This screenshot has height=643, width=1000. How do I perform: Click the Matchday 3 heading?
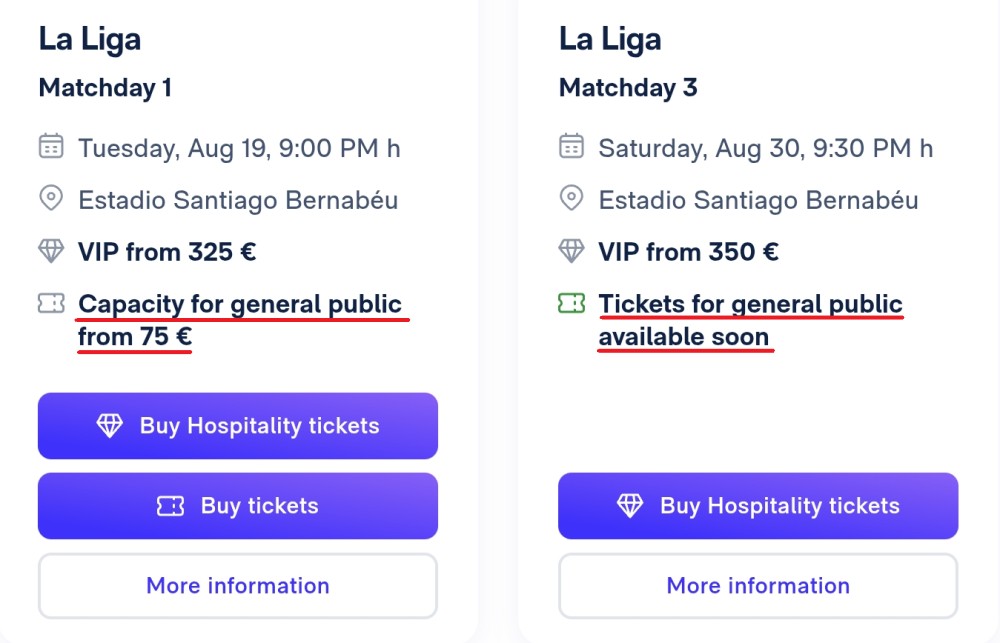pos(628,87)
